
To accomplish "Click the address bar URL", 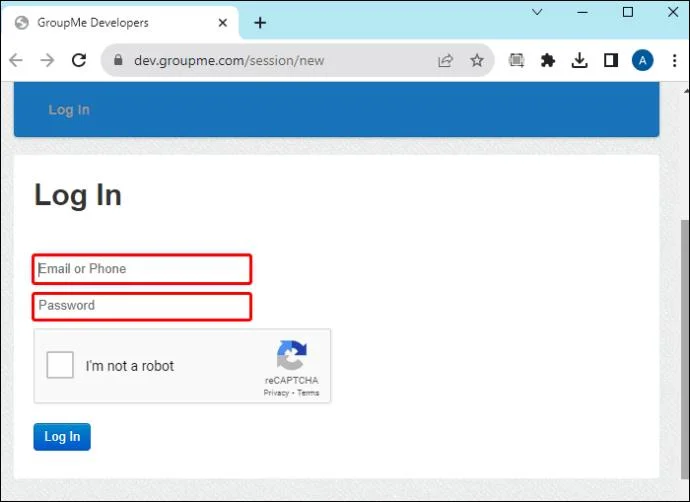I will [x=229, y=60].
